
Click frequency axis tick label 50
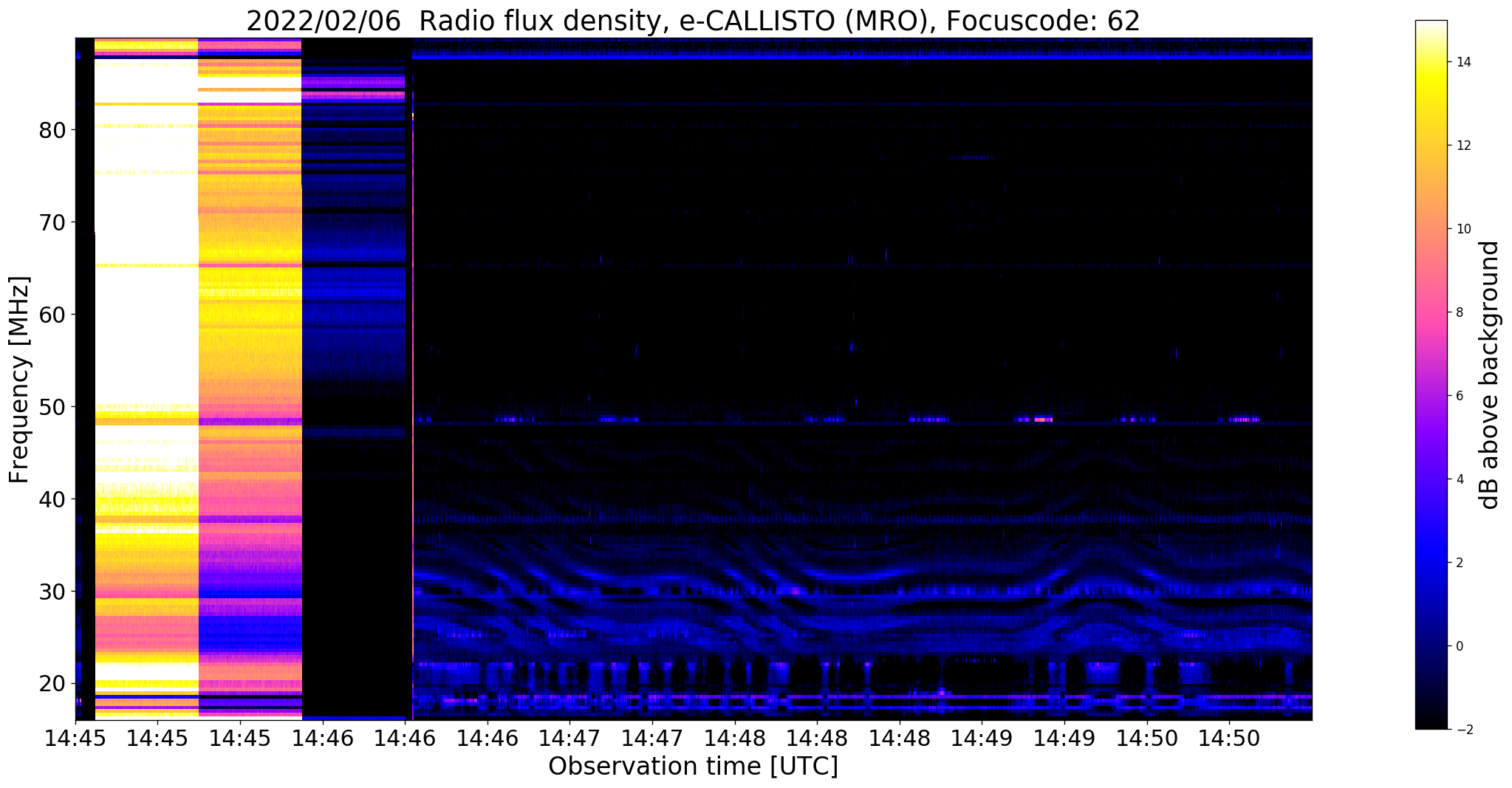point(52,407)
